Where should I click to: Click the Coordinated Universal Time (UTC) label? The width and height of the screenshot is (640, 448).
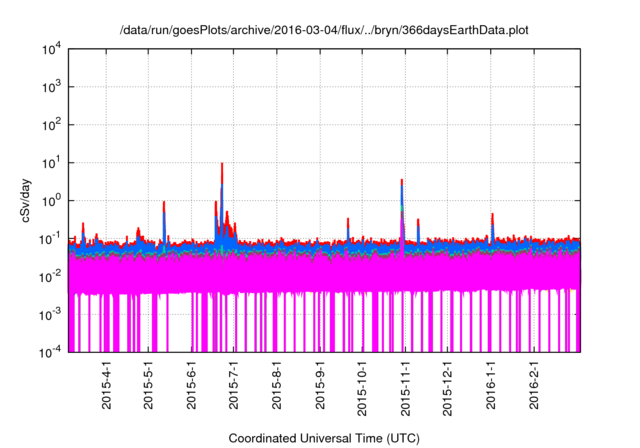(x=324, y=439)
